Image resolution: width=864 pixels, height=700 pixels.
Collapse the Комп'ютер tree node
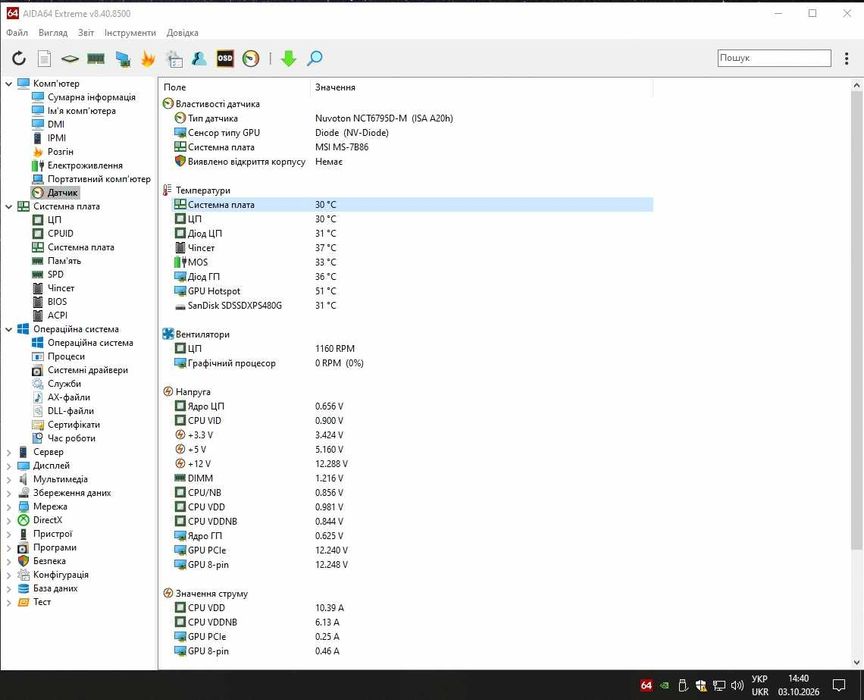coord(9,84)
